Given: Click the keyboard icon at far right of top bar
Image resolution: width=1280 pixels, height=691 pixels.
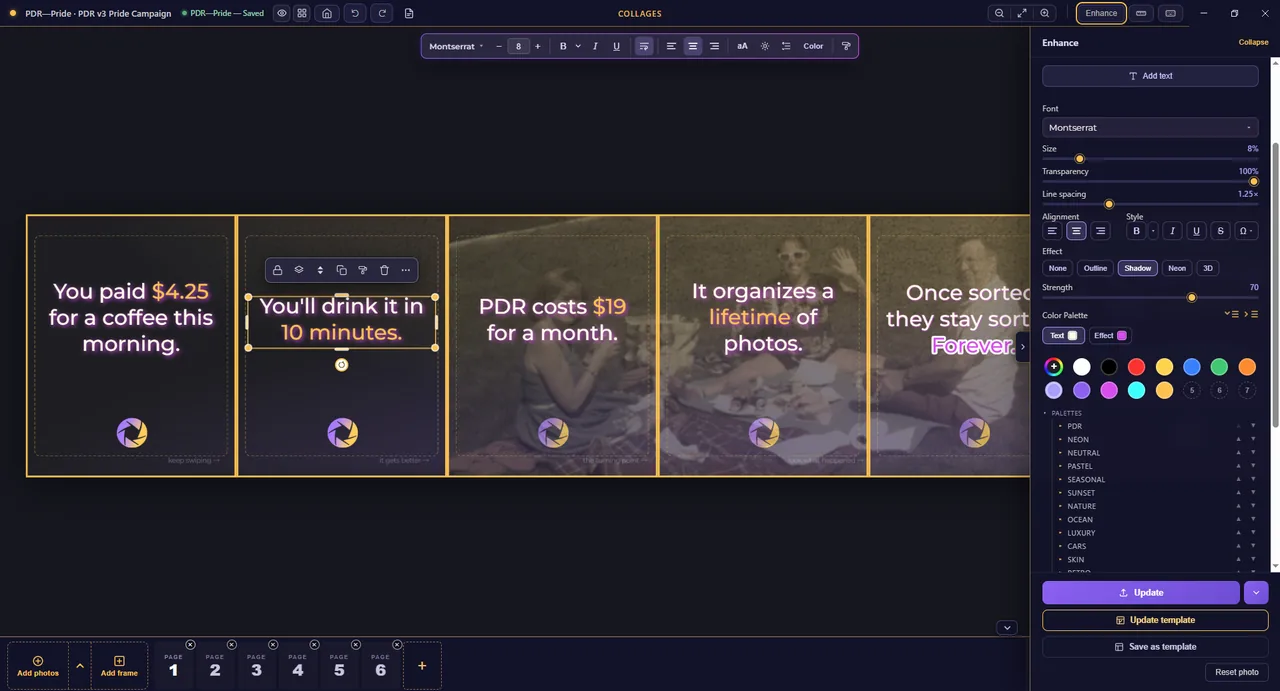Looking at the screenshot, I should (x=1171, y=13).
